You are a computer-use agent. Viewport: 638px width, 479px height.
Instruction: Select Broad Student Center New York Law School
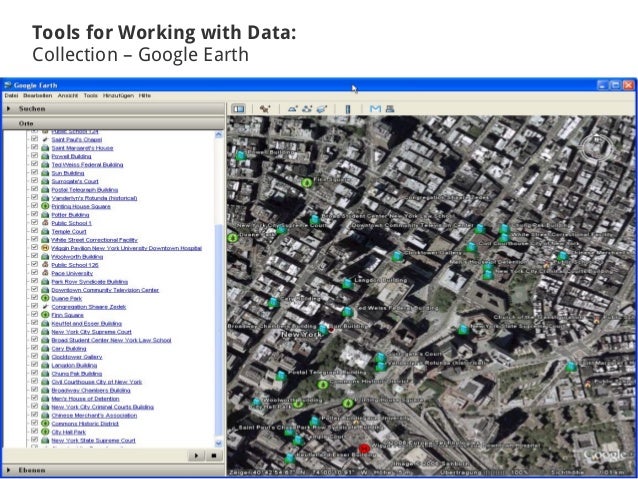[x=111, y=340]
